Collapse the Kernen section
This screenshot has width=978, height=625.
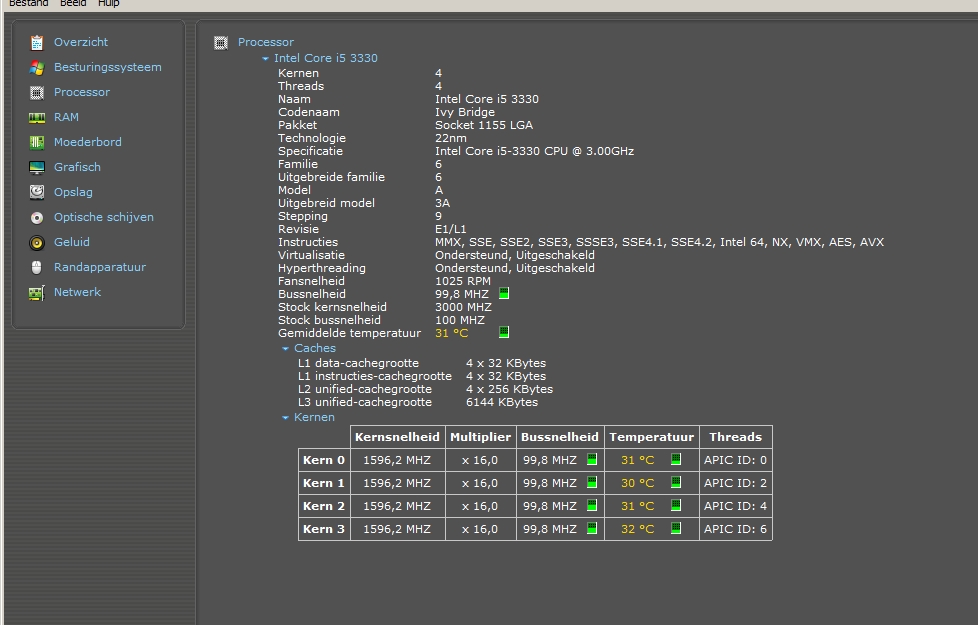coord(285,418)
